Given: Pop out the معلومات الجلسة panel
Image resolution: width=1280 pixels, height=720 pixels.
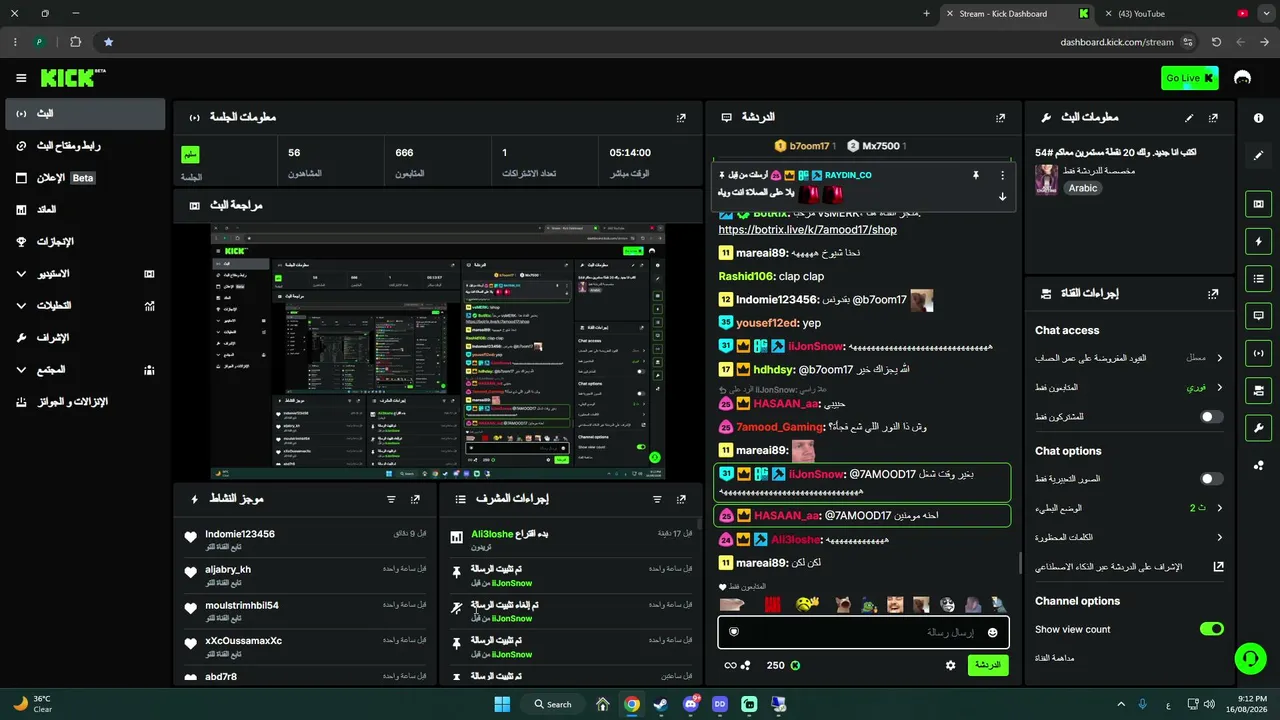Looking at the screenshot, I should (x=681, y=117).
